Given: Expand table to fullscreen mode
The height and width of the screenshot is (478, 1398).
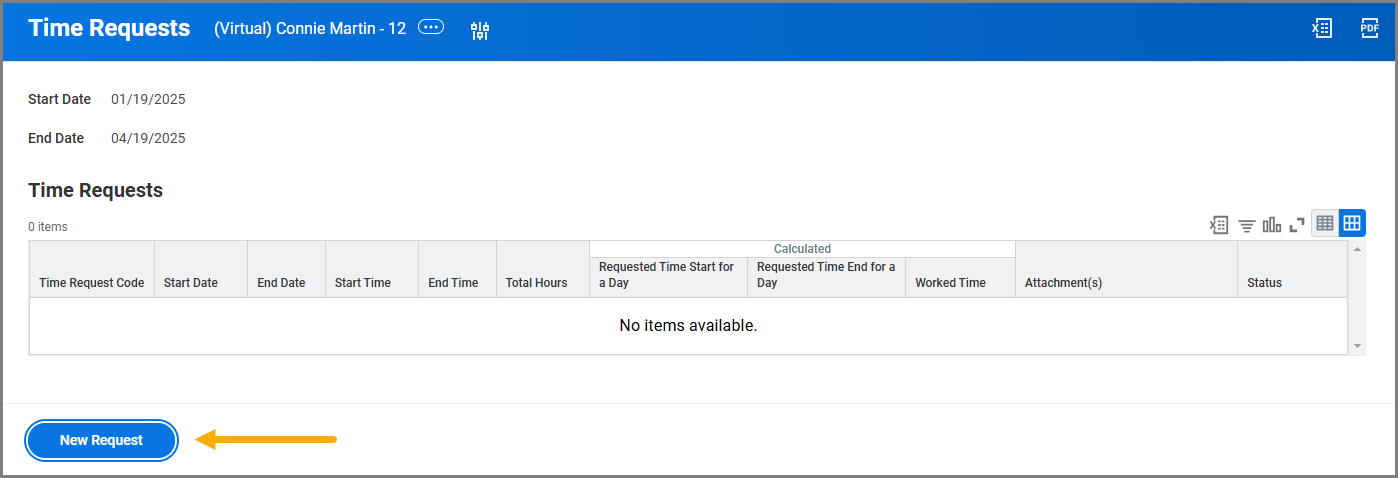Looking at the screenshot, I should pyautogui.click(x=1297, y=225).
